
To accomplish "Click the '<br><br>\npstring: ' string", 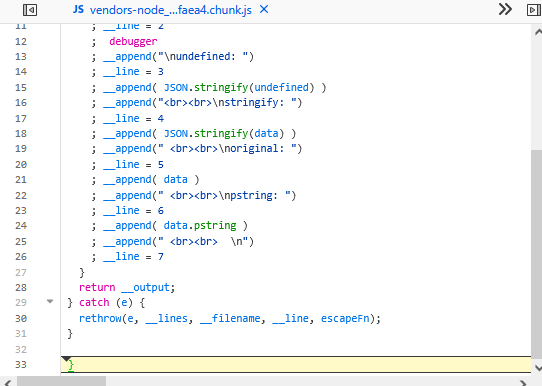I will coord(224,196).
